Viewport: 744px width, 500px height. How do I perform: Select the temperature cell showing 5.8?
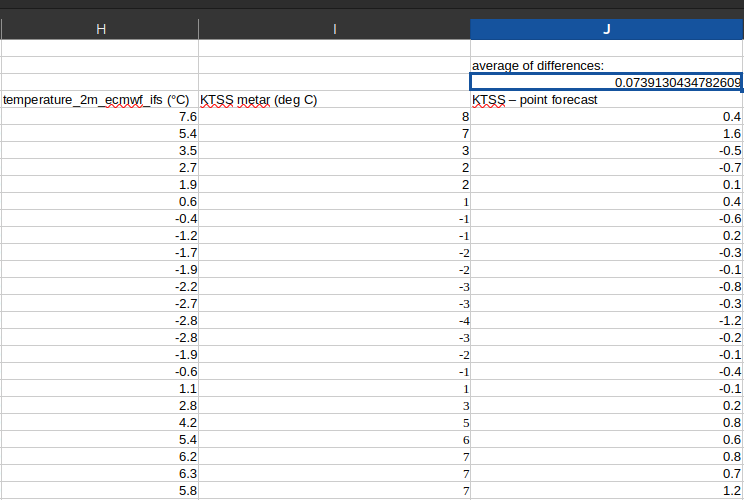[100, 490]
